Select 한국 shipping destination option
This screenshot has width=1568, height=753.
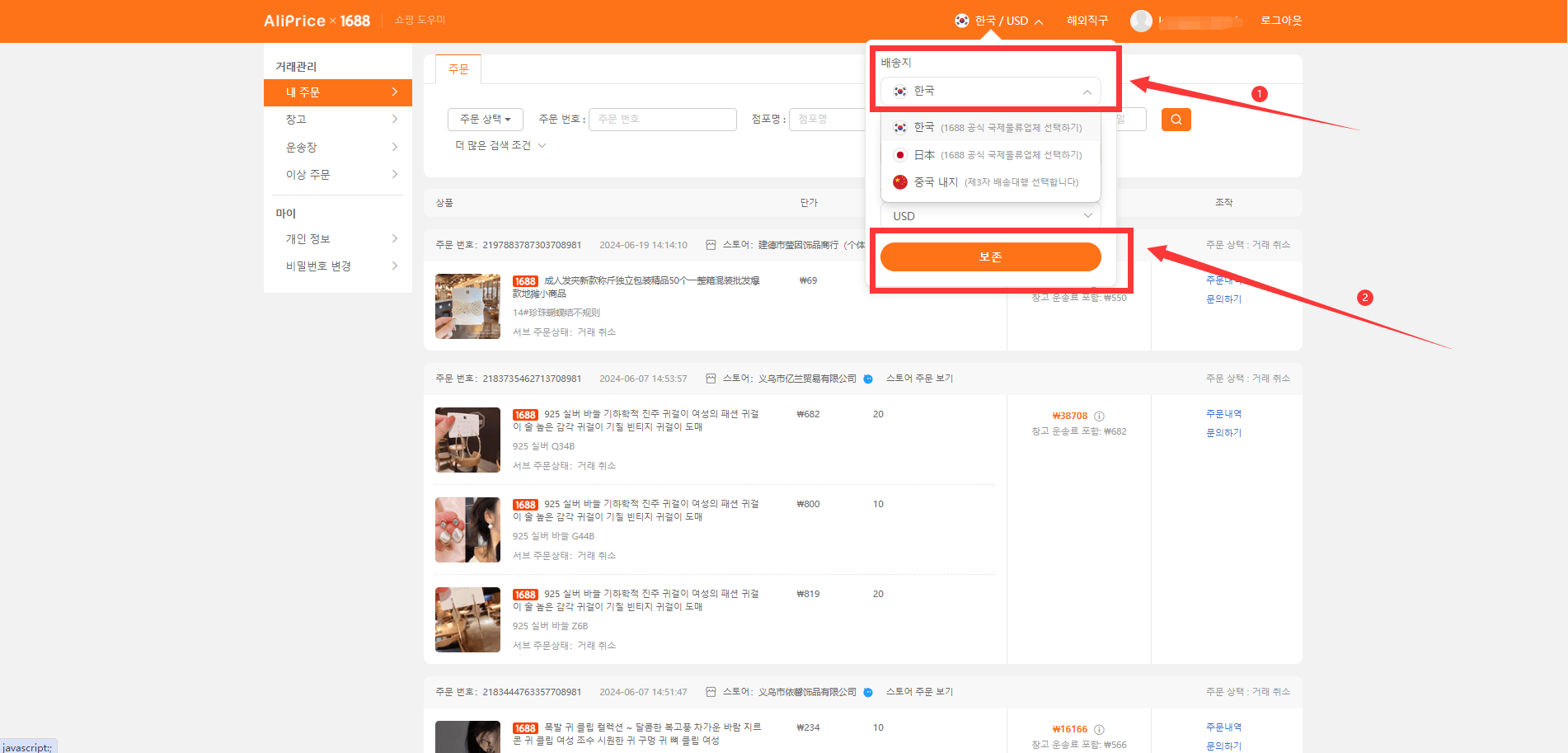click(x=991, y=128)
